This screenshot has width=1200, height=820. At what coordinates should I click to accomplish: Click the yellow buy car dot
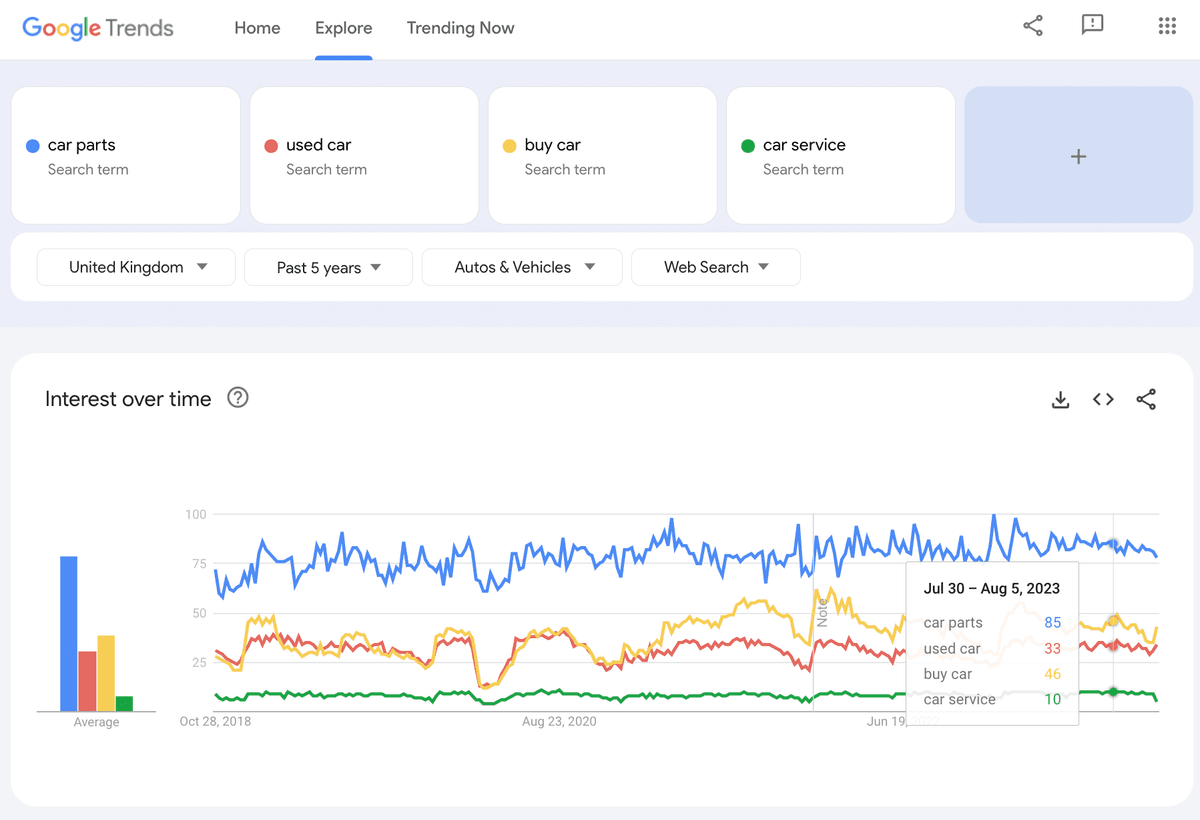[x=509, y=146]
